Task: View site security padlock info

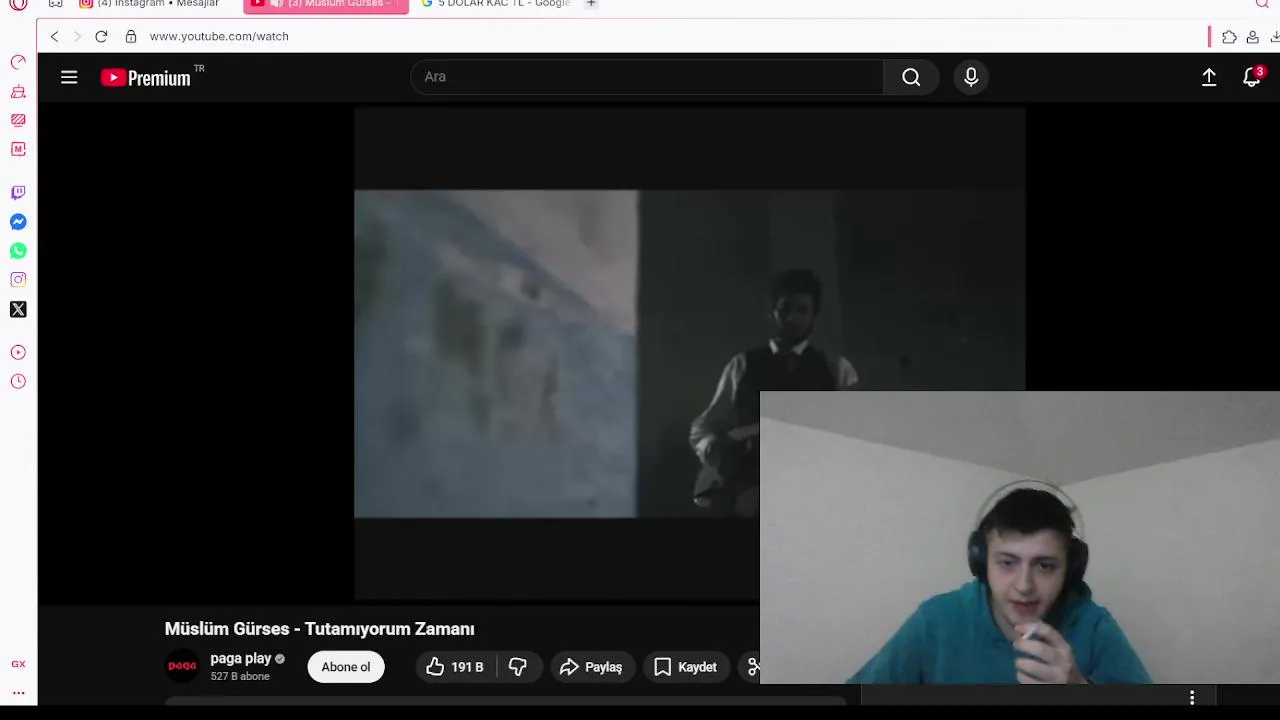Action: point(130,36)
